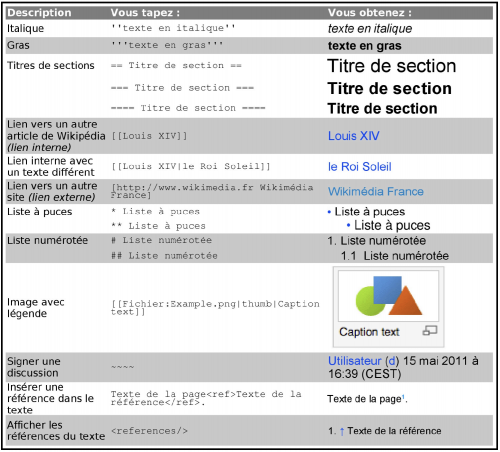This screenshot has width=500, height=452.
Task: Click the 'Image avec légende' label
Action: tap(36, 308)
